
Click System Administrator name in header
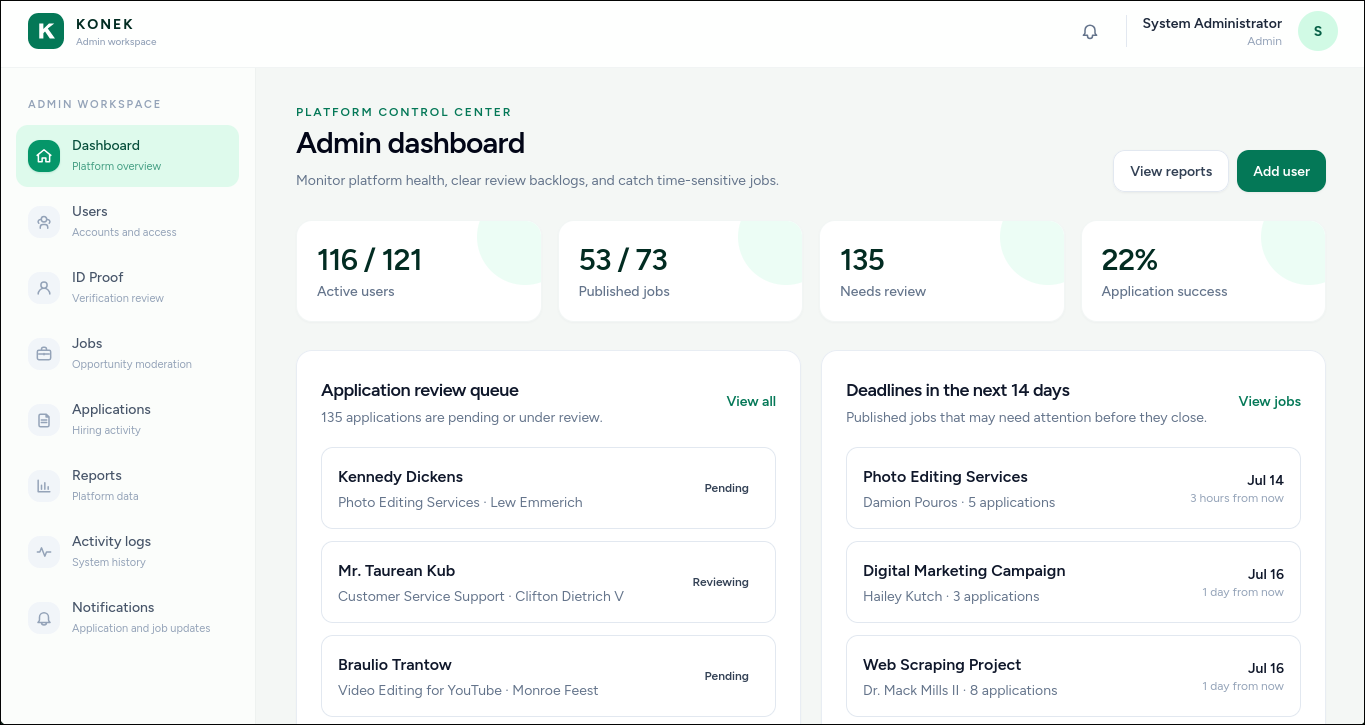click(x=1212, y=23)
